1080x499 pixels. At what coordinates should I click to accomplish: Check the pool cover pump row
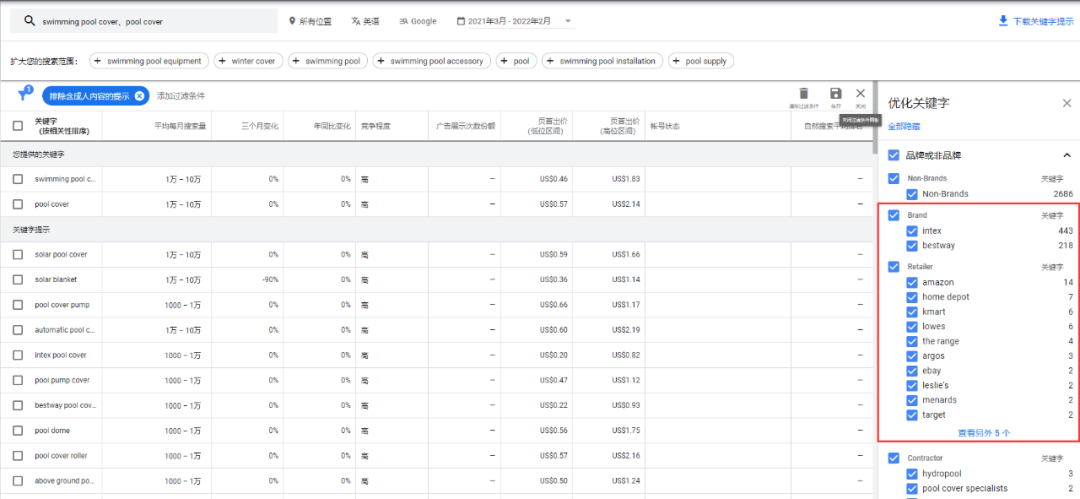click(x=18, y=305)
